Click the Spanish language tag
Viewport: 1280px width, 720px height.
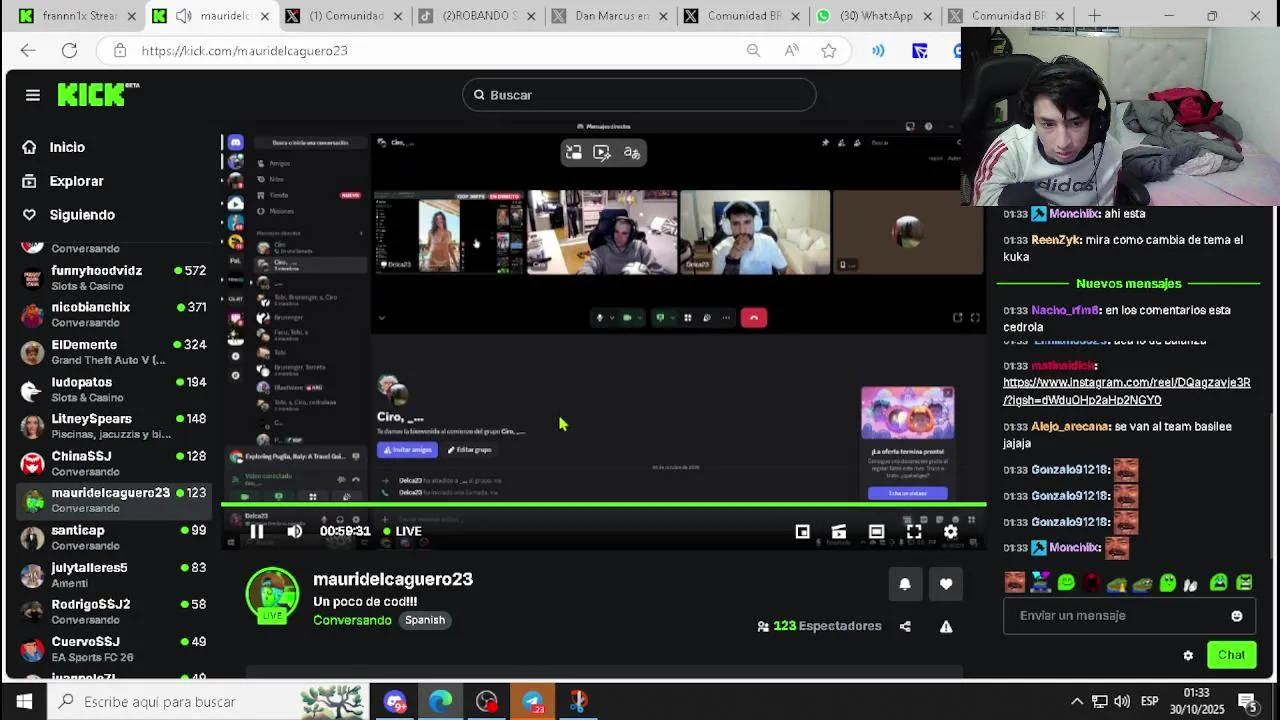pos(425,621)
